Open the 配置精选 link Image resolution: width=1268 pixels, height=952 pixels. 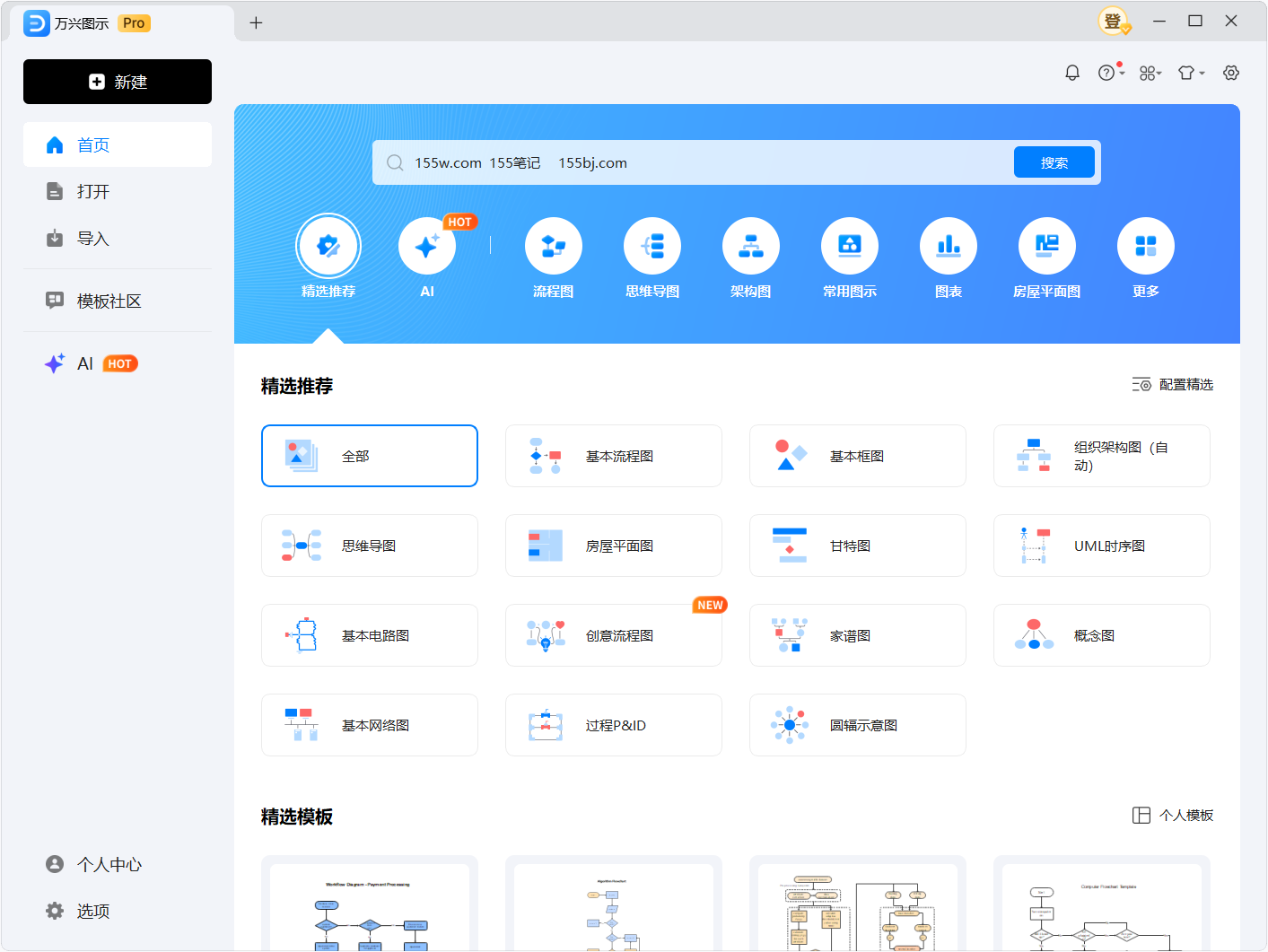pos(1173,384)
